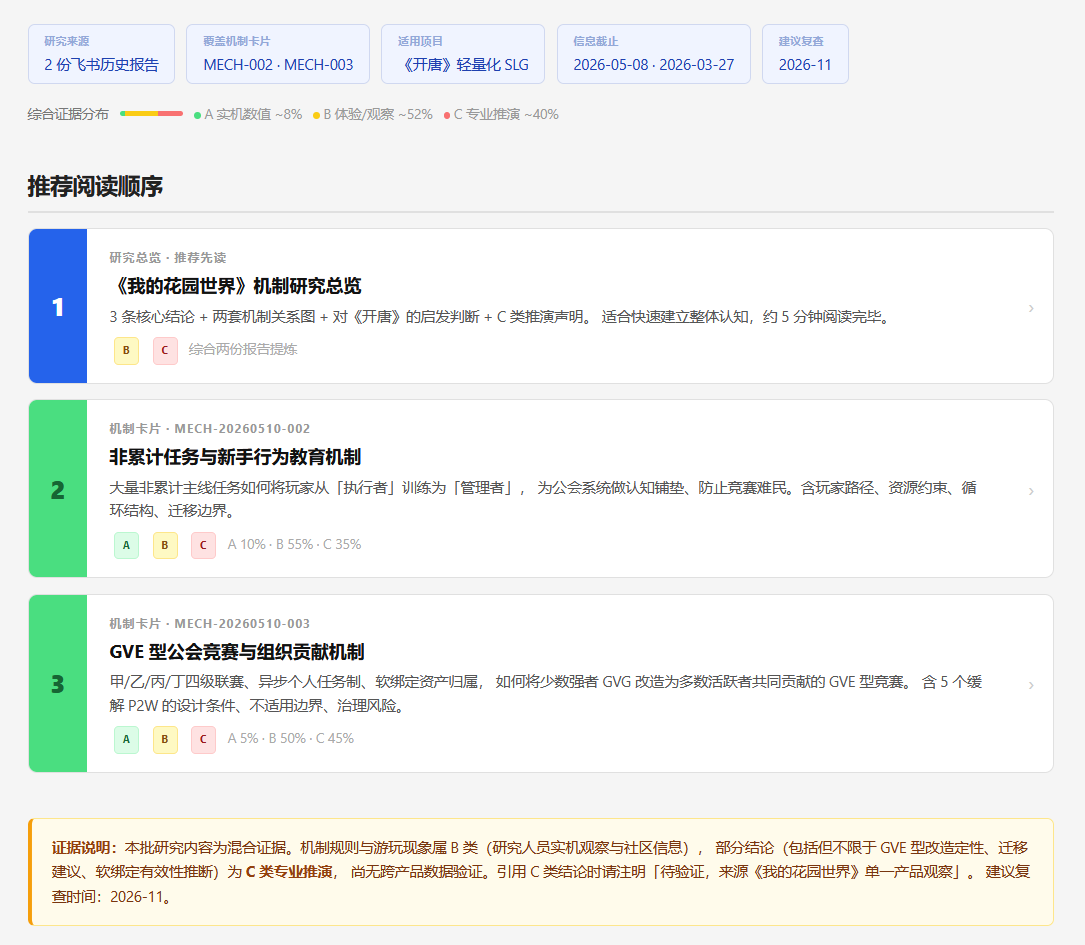Click A tag on MECH-20260510-002 card
The width and height of the screenshot is (1085, 945).
tap(127, 545)
